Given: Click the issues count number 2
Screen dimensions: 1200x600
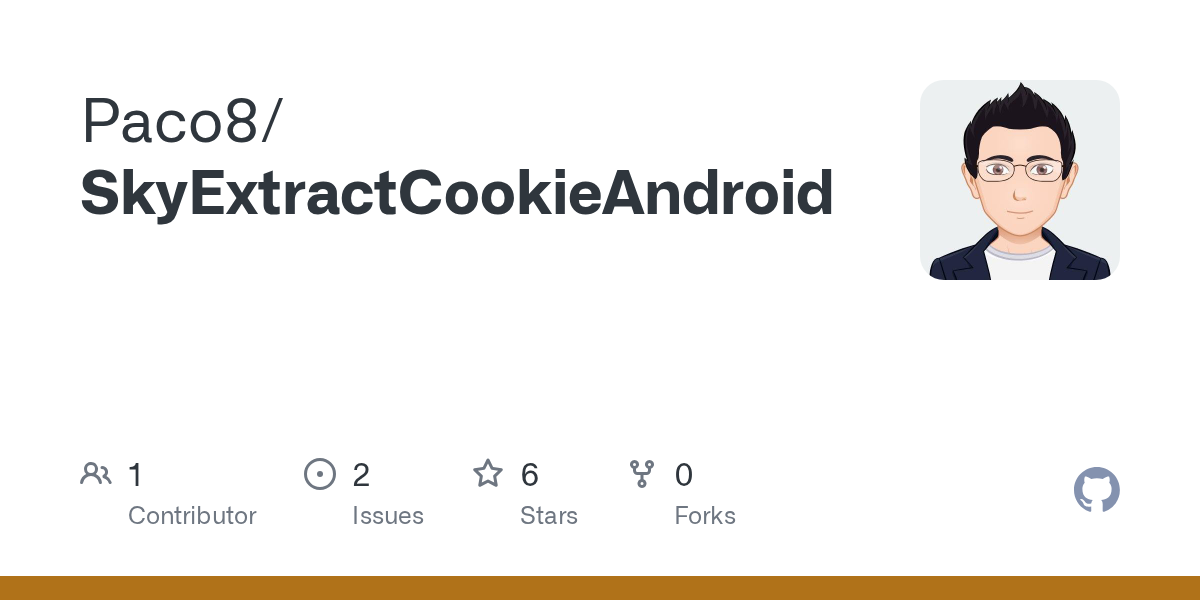Looking at the screenshot, I should (x=361, y=475).
